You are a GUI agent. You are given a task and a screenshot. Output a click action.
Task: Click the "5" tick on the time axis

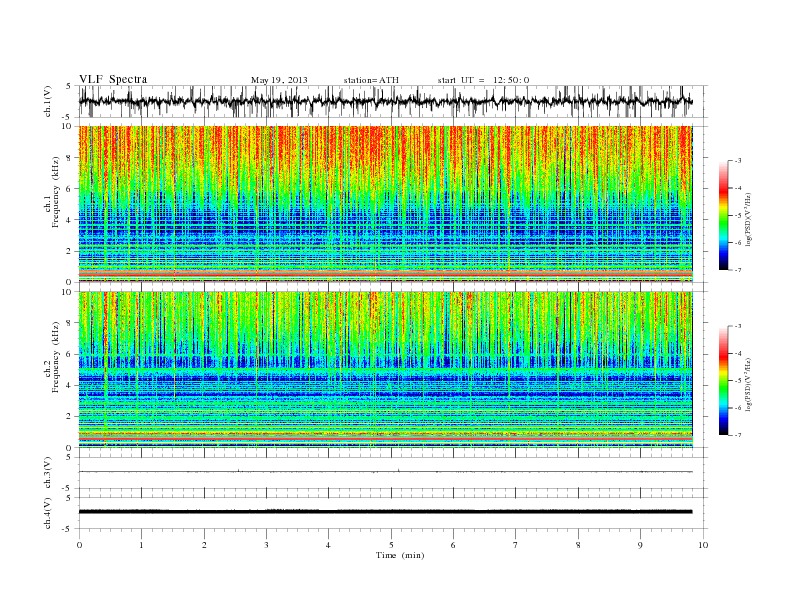(x=391, y=545)
